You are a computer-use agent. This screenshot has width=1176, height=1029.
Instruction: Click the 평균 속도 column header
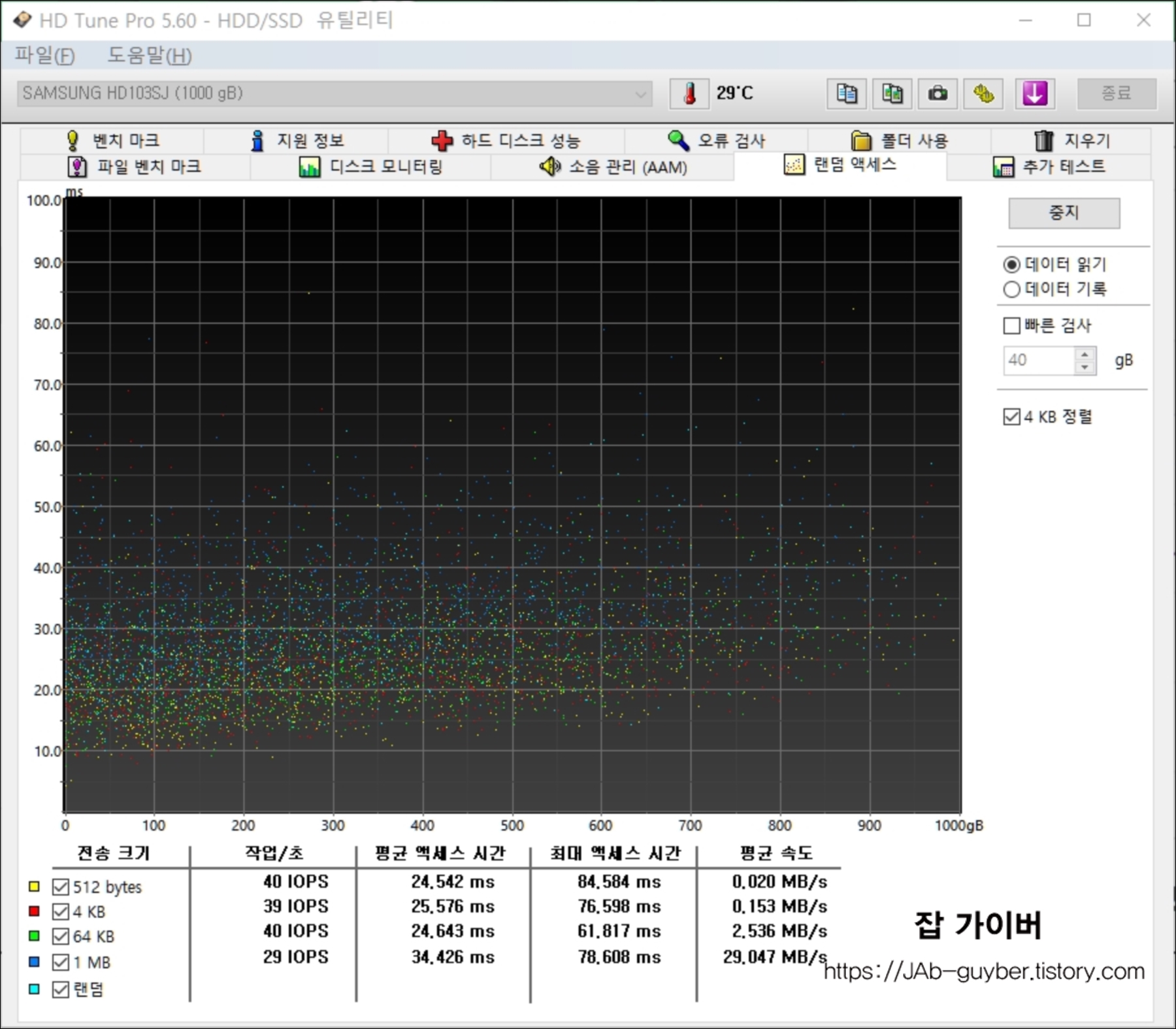tap(776, 853)
